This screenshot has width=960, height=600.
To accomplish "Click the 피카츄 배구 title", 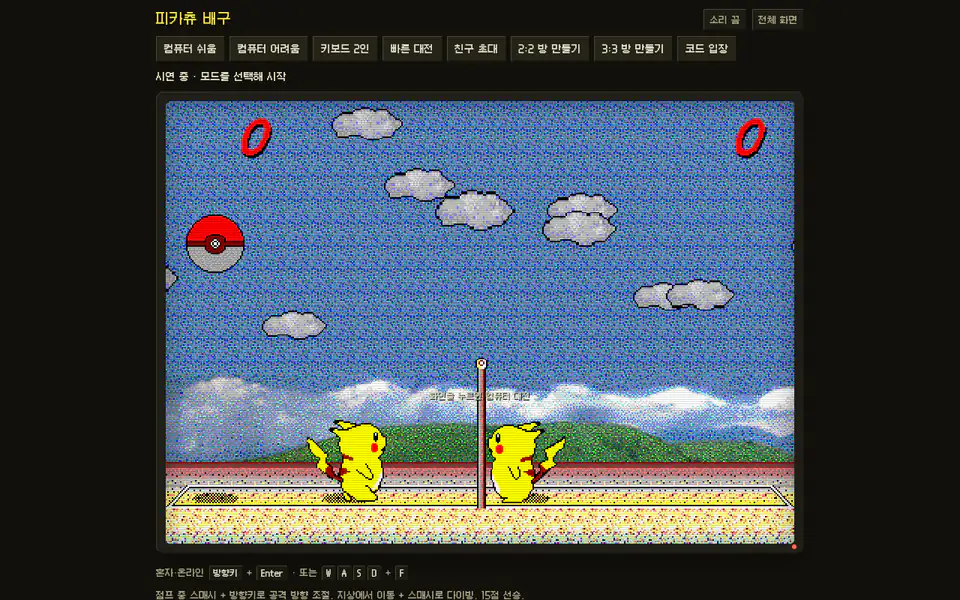I will (x=193, y=18).
